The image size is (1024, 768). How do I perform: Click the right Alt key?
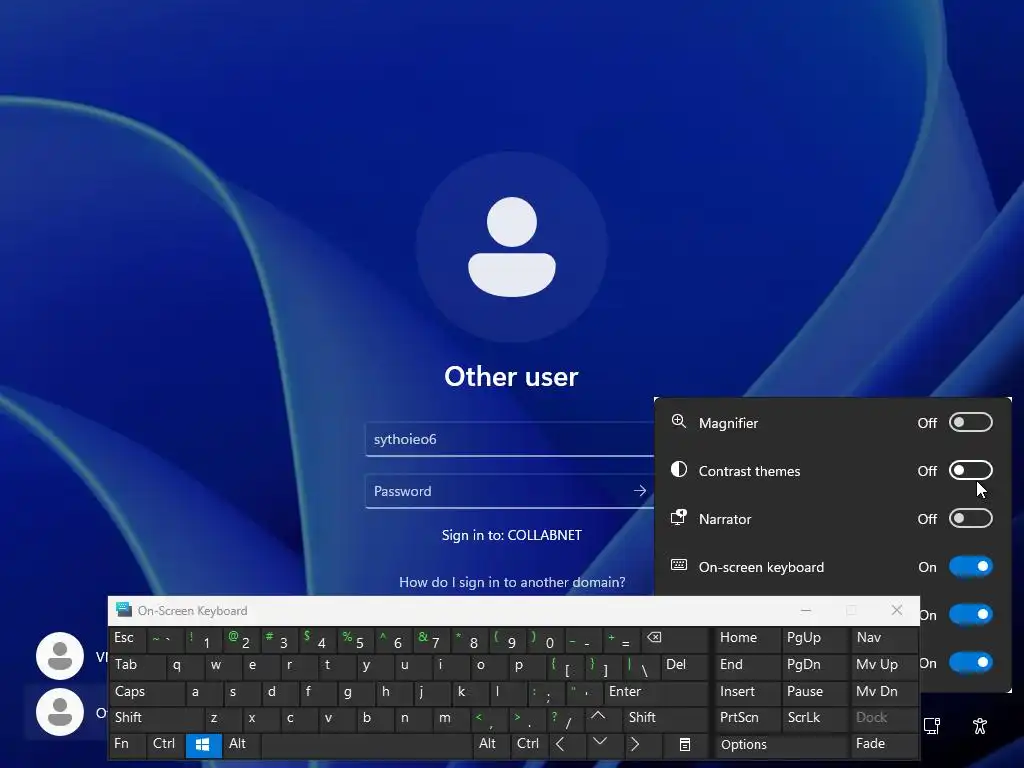491,745
